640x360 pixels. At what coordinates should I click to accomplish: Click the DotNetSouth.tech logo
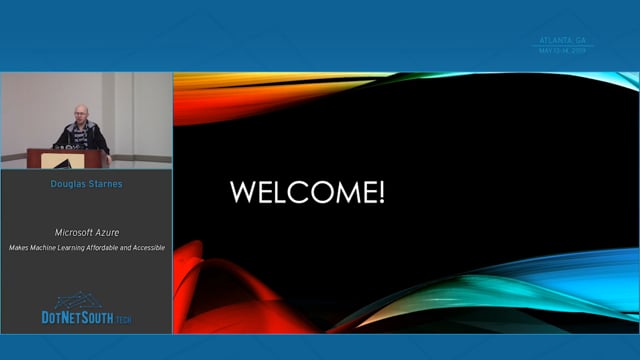[x=87, y=308]
